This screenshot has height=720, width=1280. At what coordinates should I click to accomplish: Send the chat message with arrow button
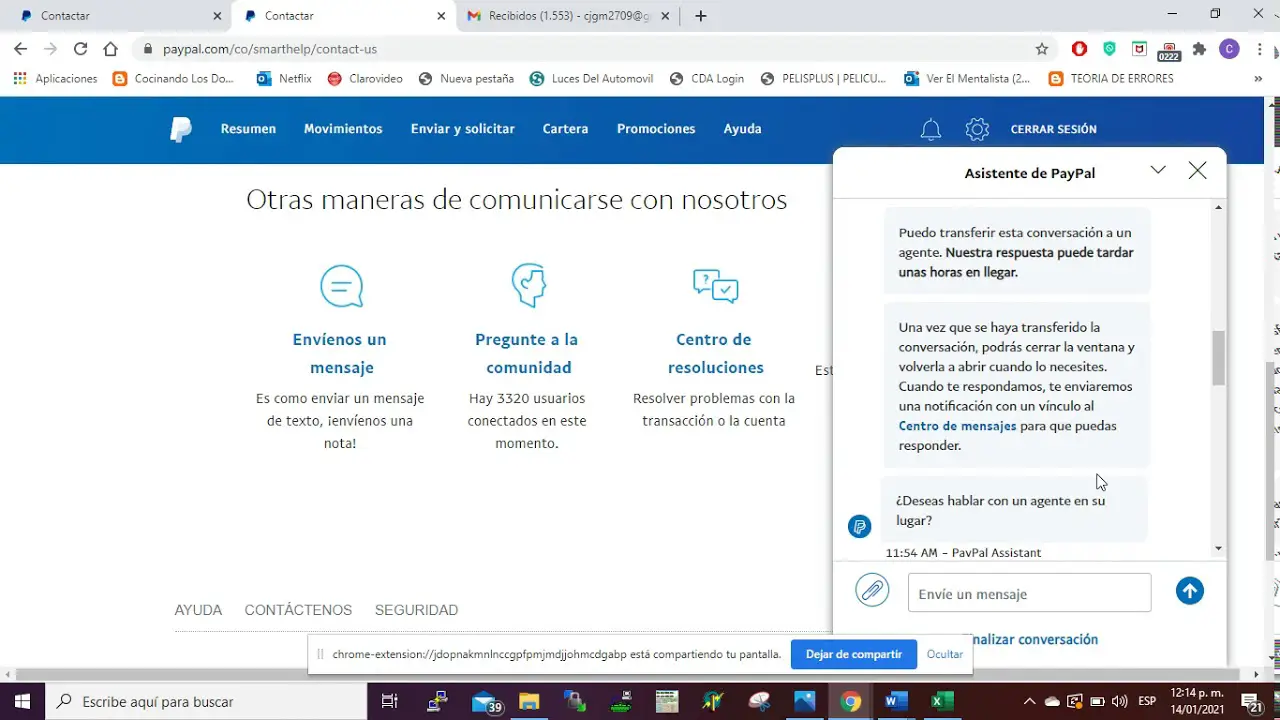[1189, 591]
